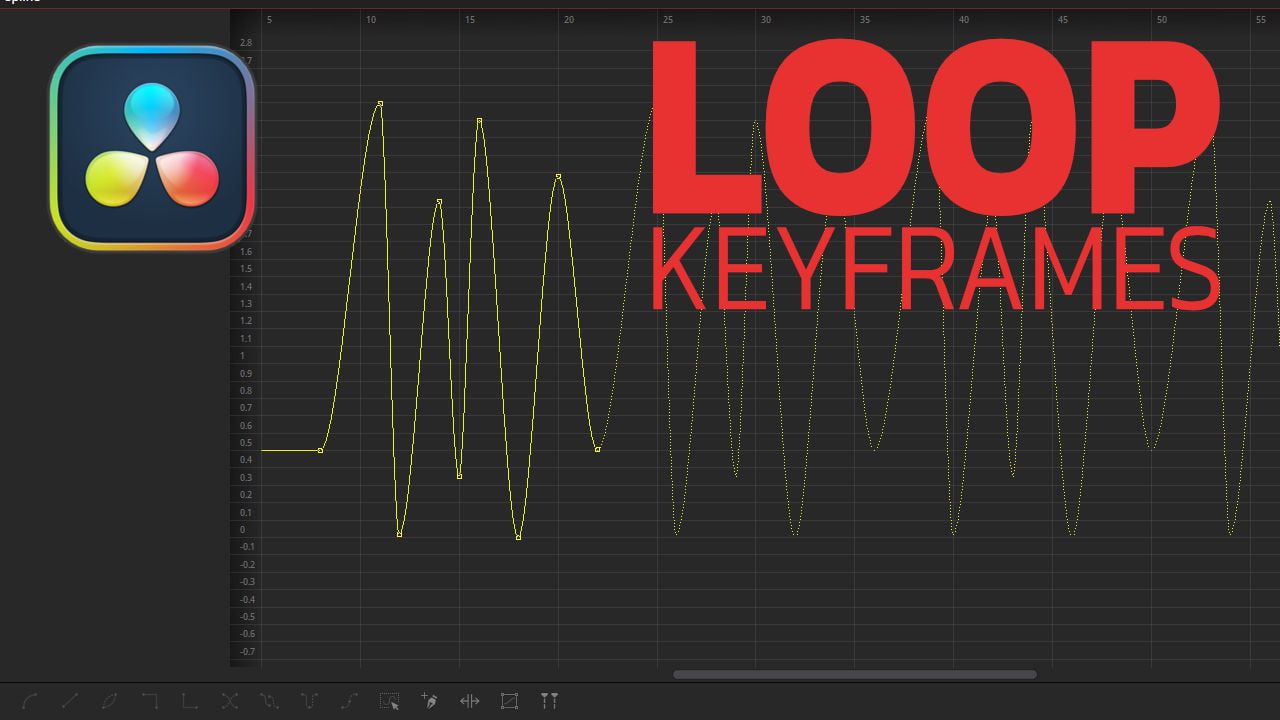This screenshot has width=1280, height=720.
Task: Select the last solid-curve keyframe near frame 21
Action: point(597,449)
